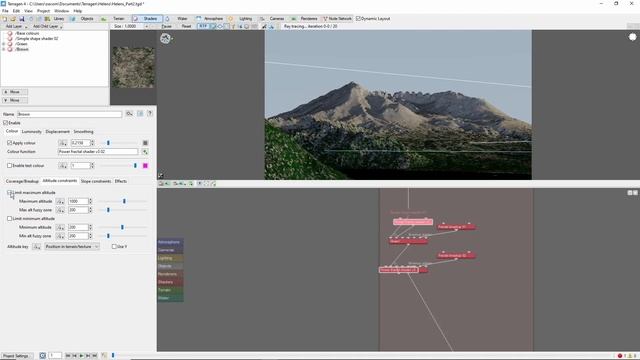Switch to the Smoothing tab

[83, 132]
